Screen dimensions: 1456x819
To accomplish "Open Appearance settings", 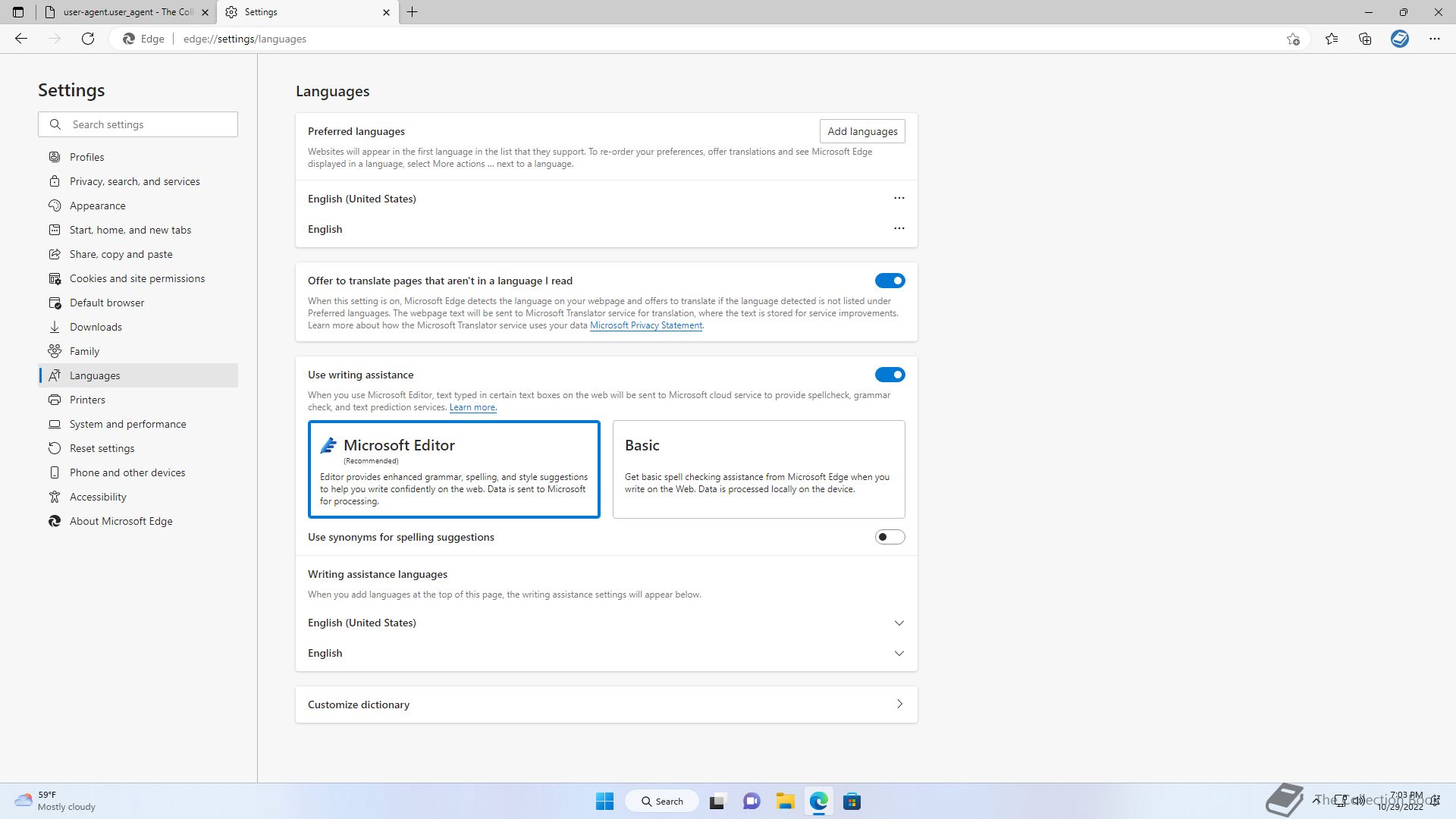I will (x=138, y=206).
